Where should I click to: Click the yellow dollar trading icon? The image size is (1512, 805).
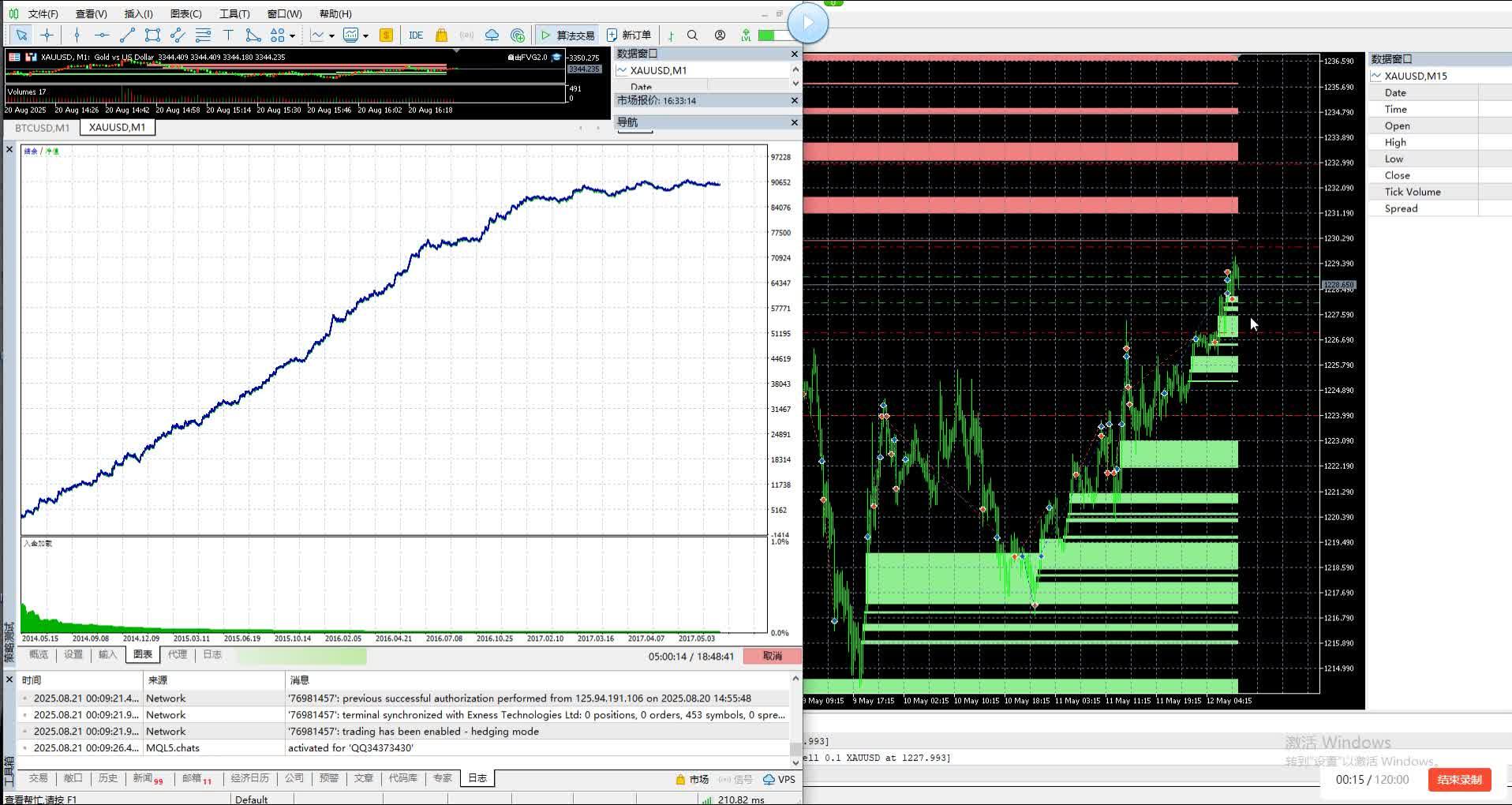click(386, 35)
